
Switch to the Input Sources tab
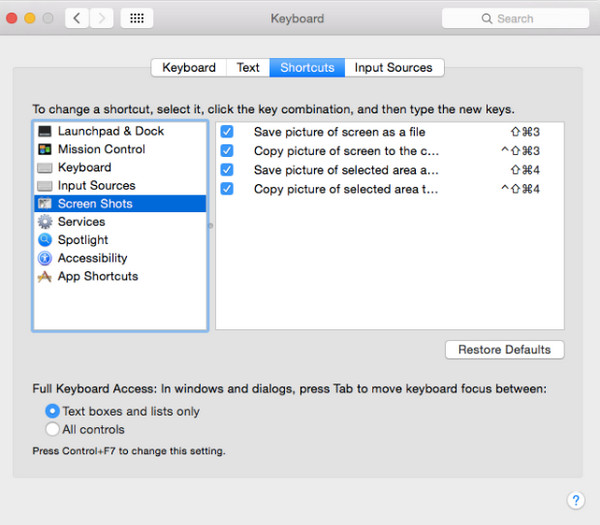[x=394, y=68]
